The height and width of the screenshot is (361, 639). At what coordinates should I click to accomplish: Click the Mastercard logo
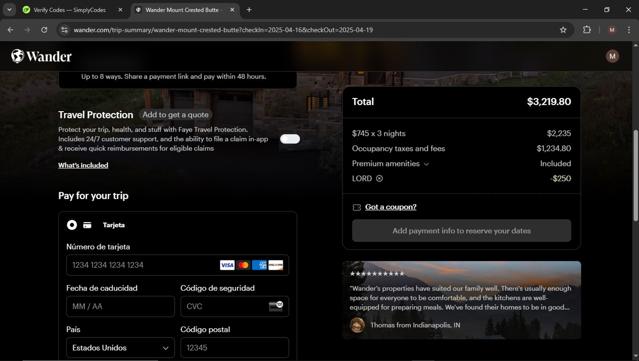[243, 265]
